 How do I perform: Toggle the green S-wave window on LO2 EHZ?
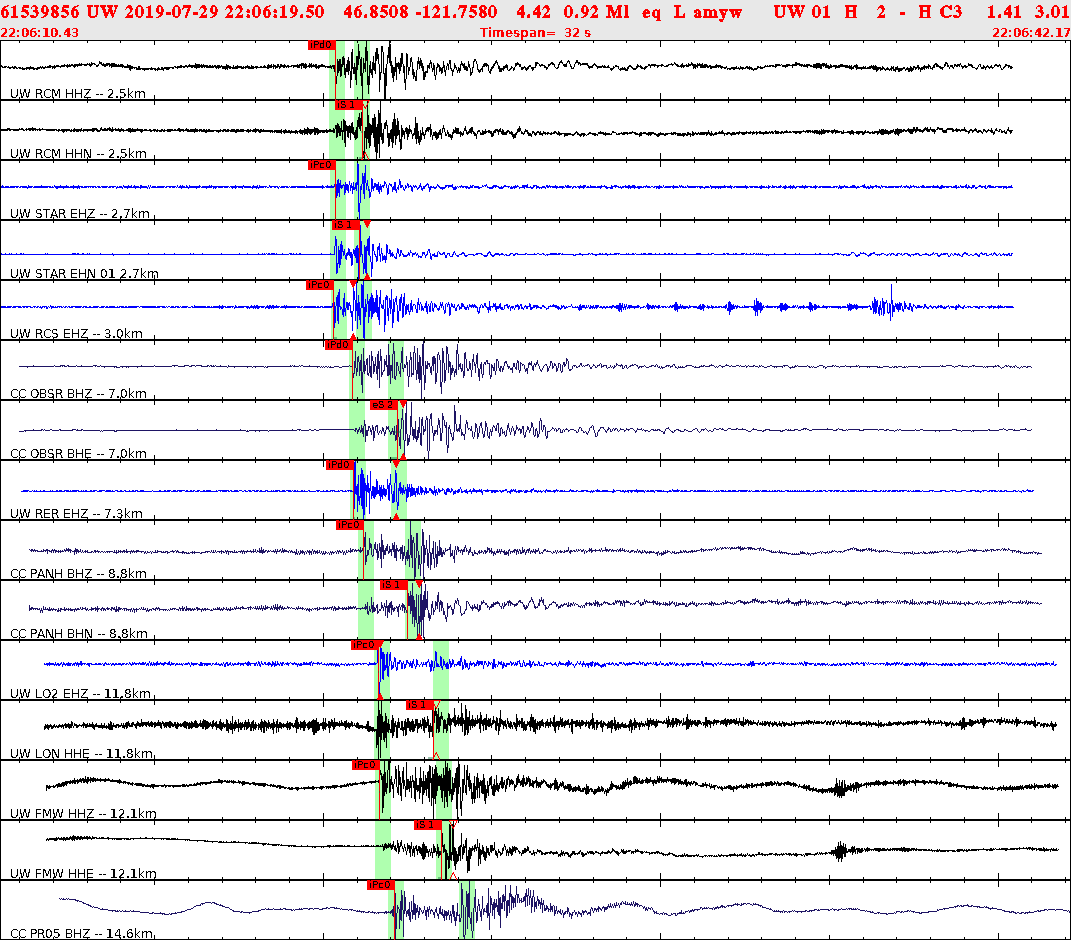[440, 665]
